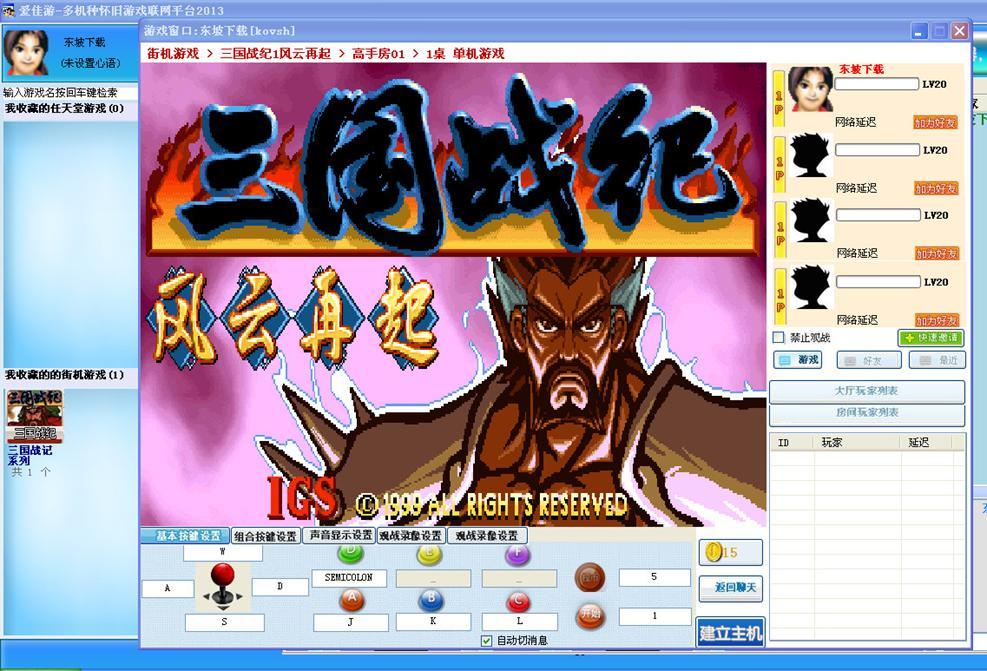Viewport: 987px width, 671px height.
Task: Click the second player silhouette avatar
Action: coord(810,156)
